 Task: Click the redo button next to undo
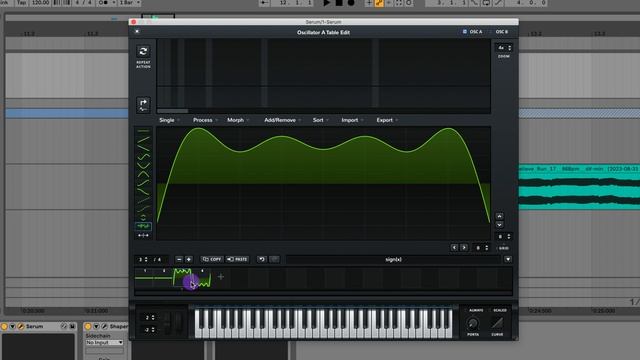[274, 259]
